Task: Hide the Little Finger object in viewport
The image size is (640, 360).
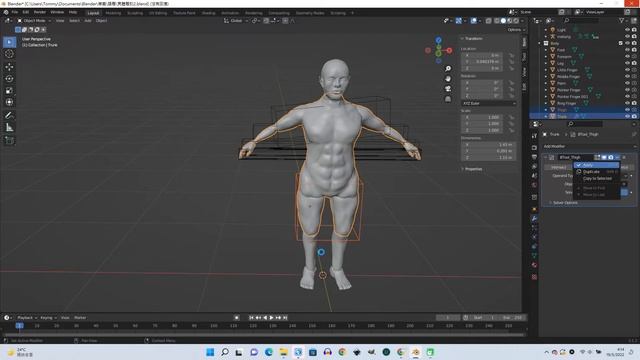Action: pyautogui.click(x=627, y=70)
